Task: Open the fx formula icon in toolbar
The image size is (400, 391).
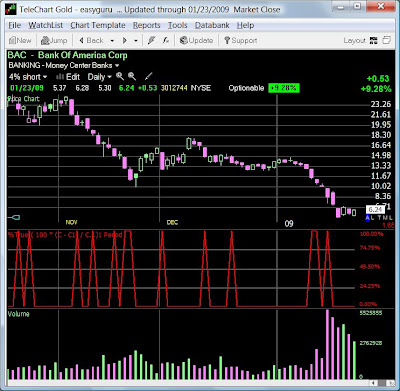Action: pos(166,41)
